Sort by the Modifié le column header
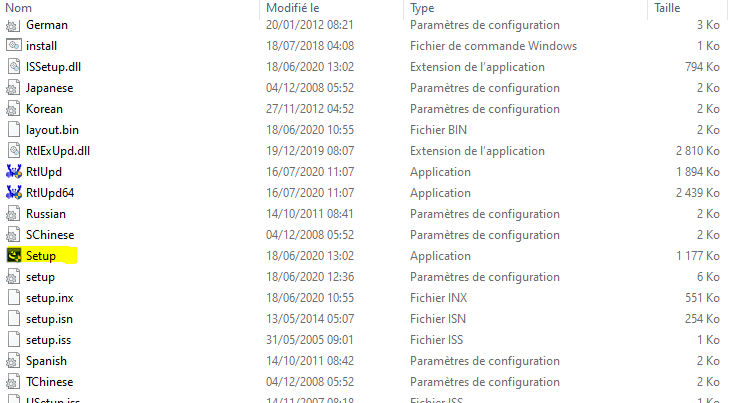This screenshot has width=740, height=403. 292,7
